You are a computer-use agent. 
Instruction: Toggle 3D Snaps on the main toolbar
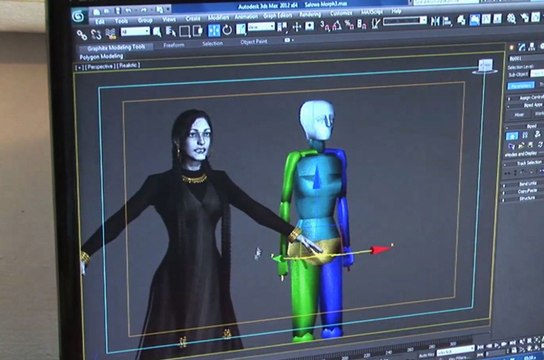(x=325, y=25)
